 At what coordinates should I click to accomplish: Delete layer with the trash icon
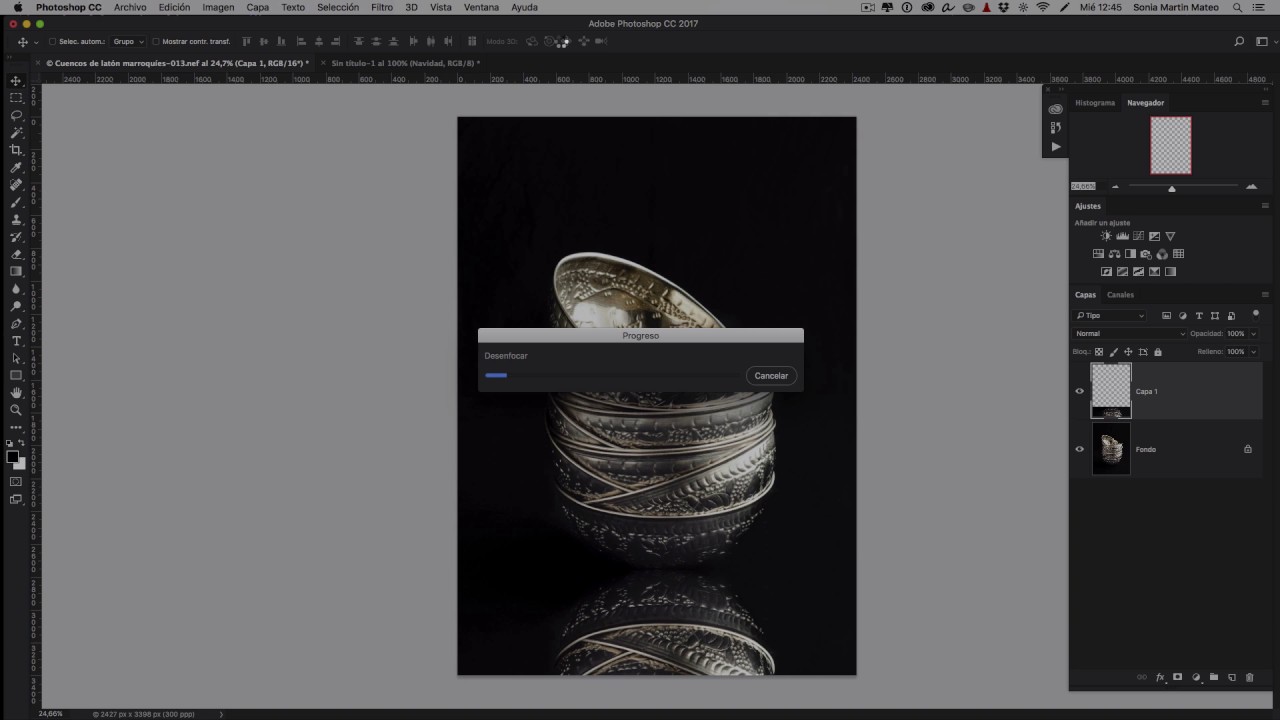[x=1249, y=678]
